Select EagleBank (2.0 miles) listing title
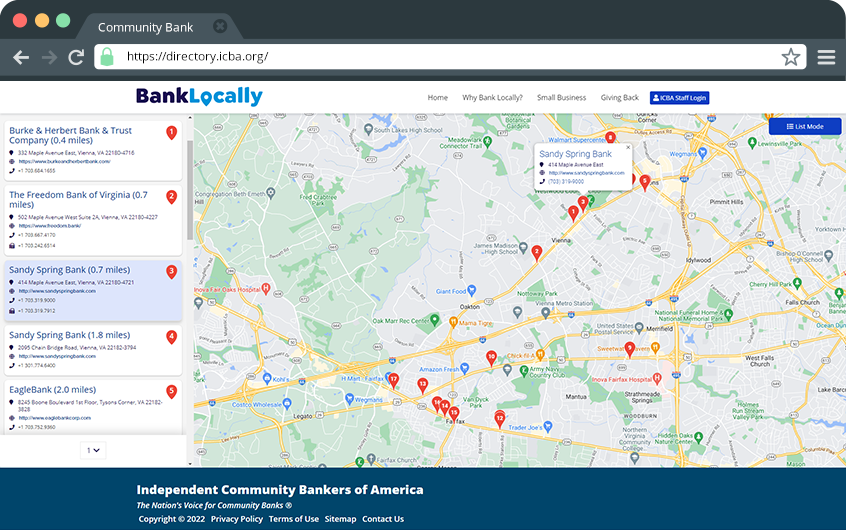 52,390
